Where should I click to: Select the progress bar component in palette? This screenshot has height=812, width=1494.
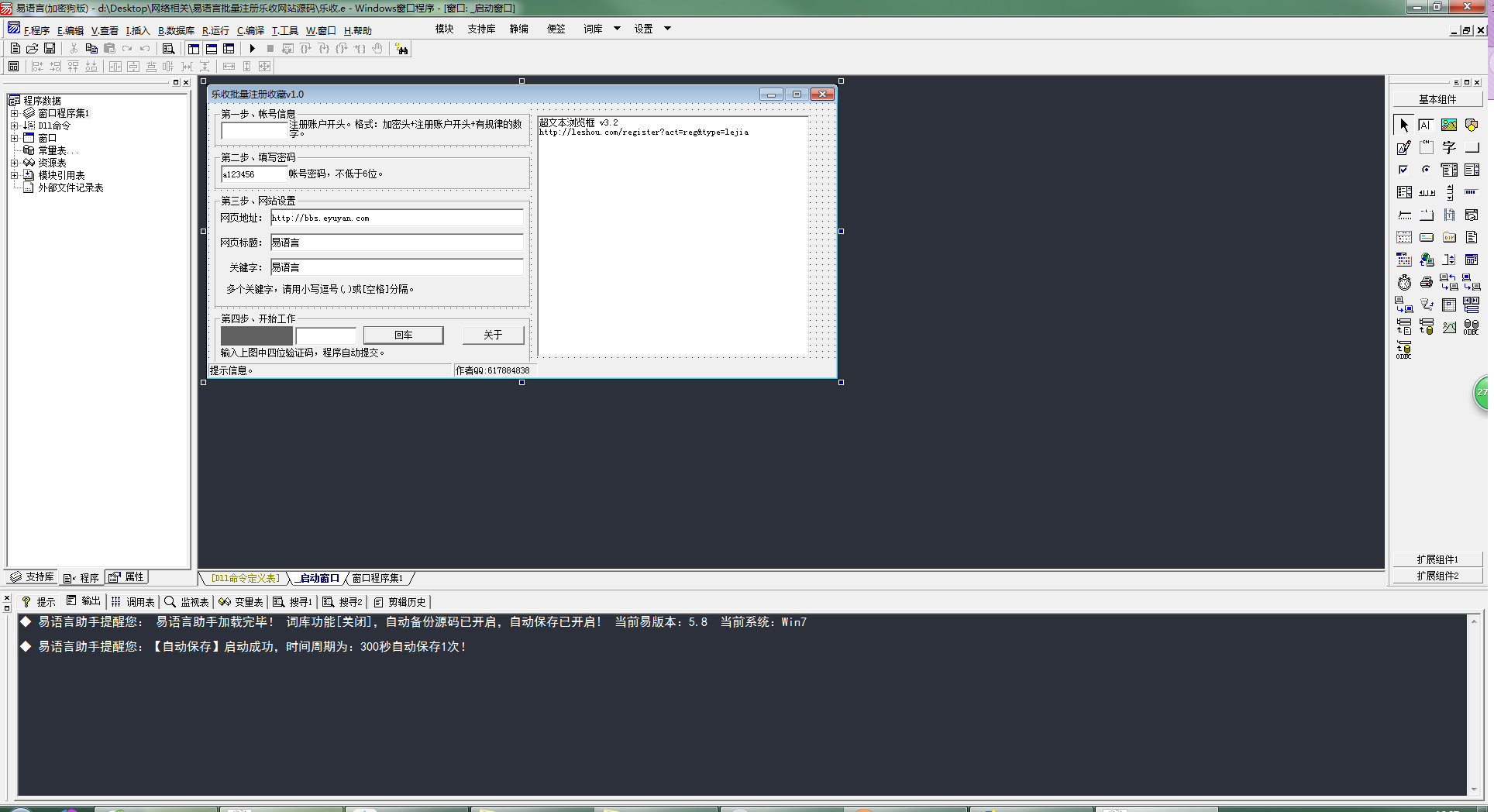(x=1471, y=192)
